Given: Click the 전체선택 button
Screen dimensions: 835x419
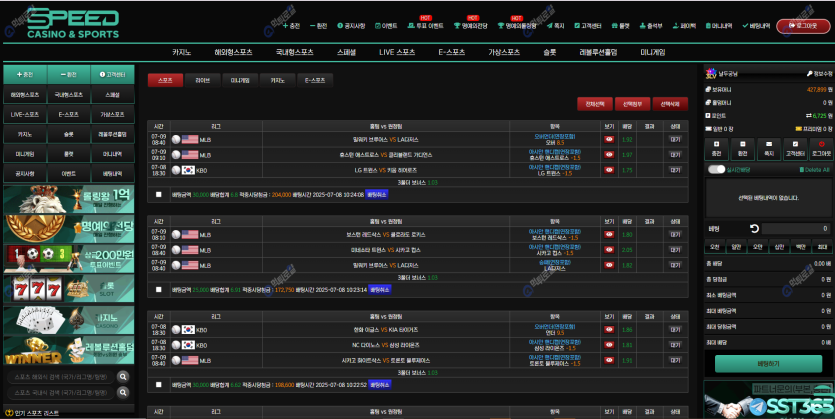Looking at the screenshot, I should [595, 104].
